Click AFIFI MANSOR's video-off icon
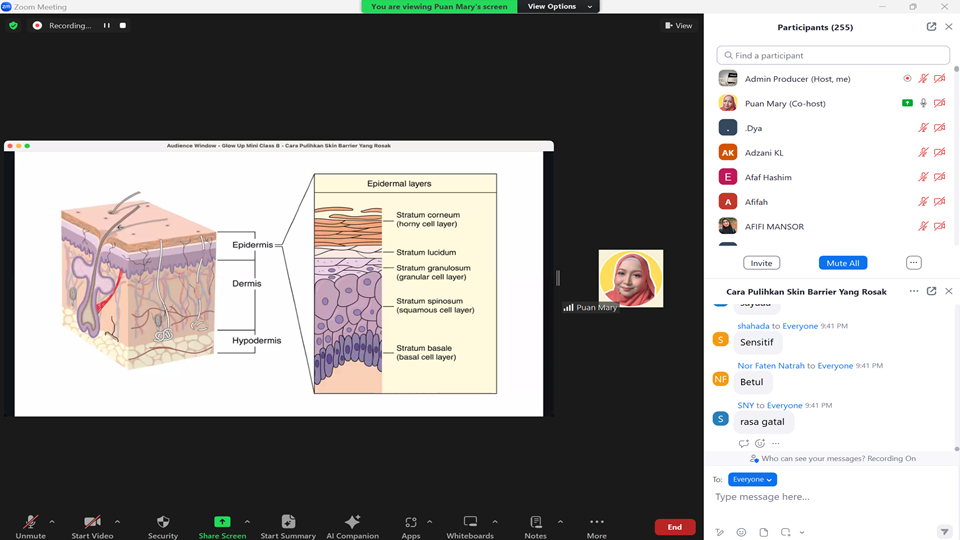The height and width of the screenshot is (540, 960). pyautogui.click(x=940, y=226)
